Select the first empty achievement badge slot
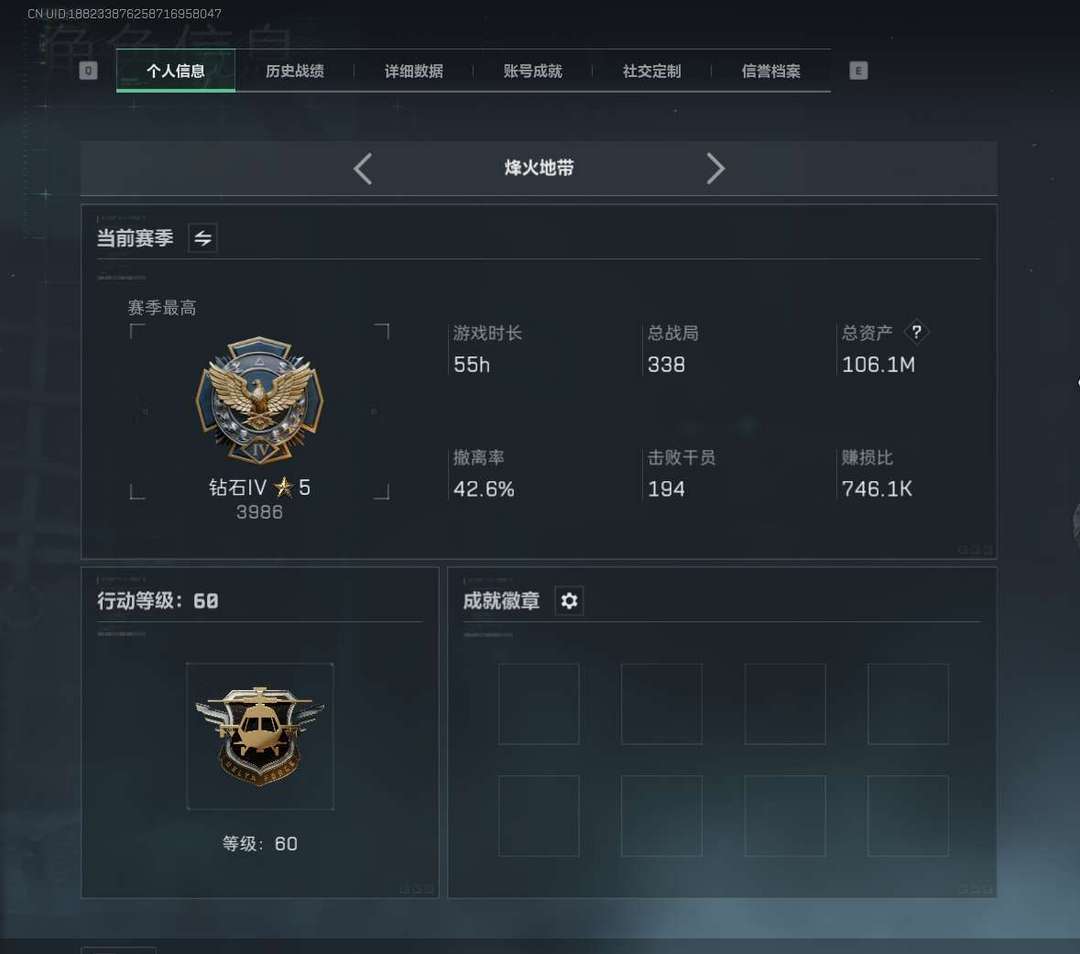Screen dimensions: 1080x954 [x=539, y=704]
